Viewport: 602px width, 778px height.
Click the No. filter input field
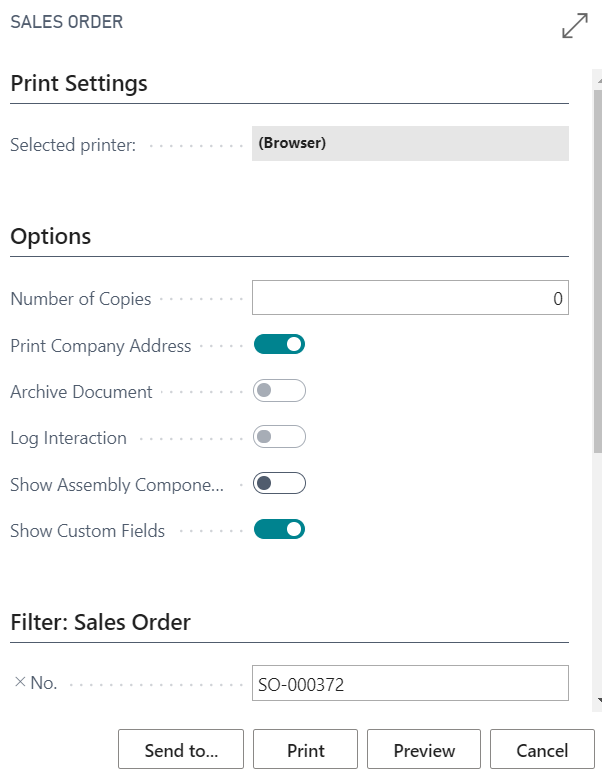(410, 684)
